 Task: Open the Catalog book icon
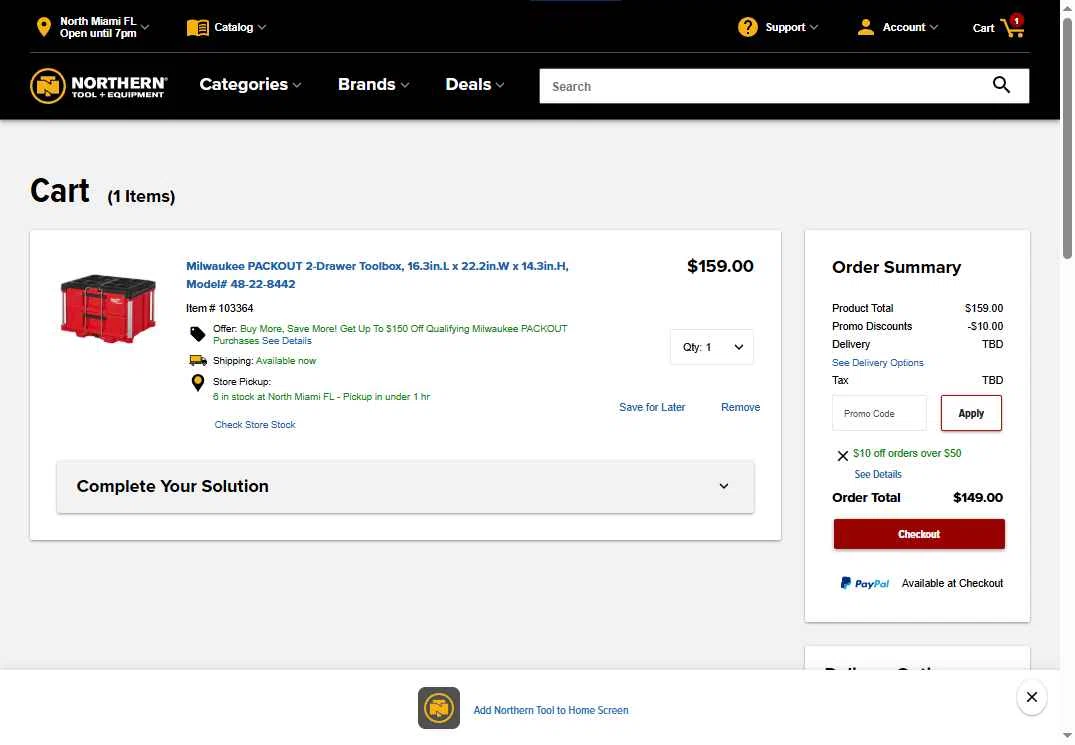197,27
